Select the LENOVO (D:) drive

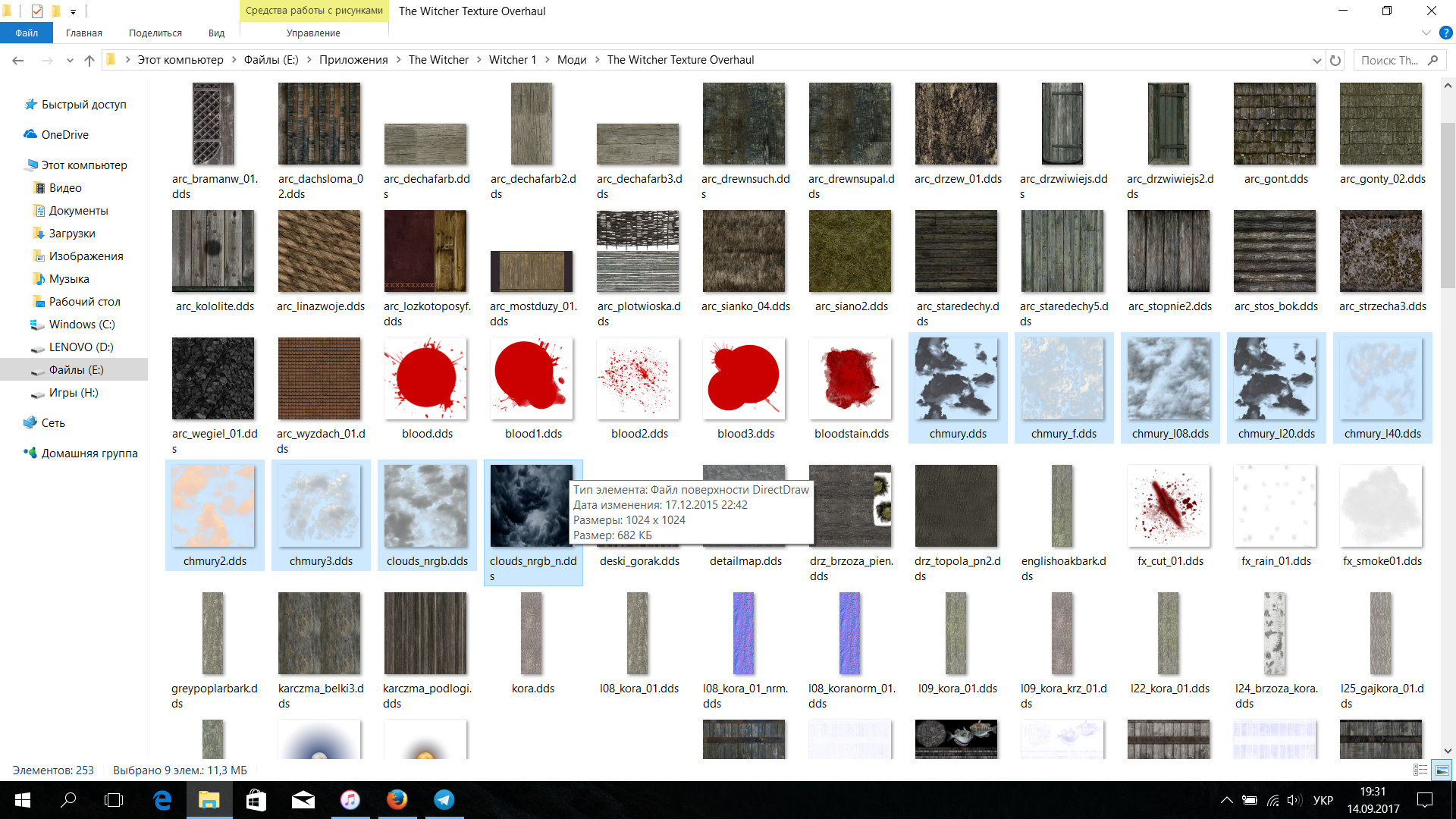click(80, 347)
